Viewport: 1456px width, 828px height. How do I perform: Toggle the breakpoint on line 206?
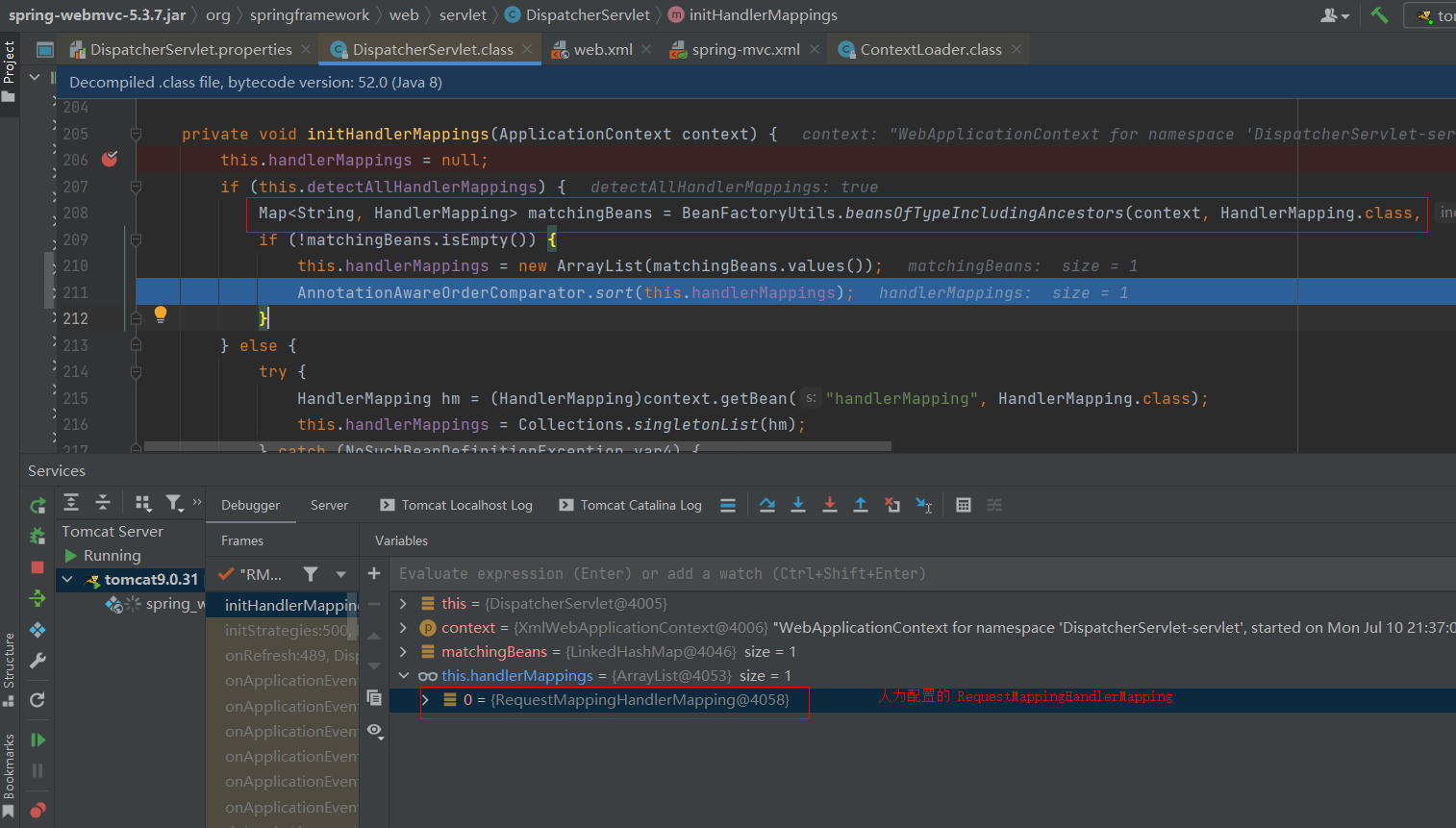point(110,159)
